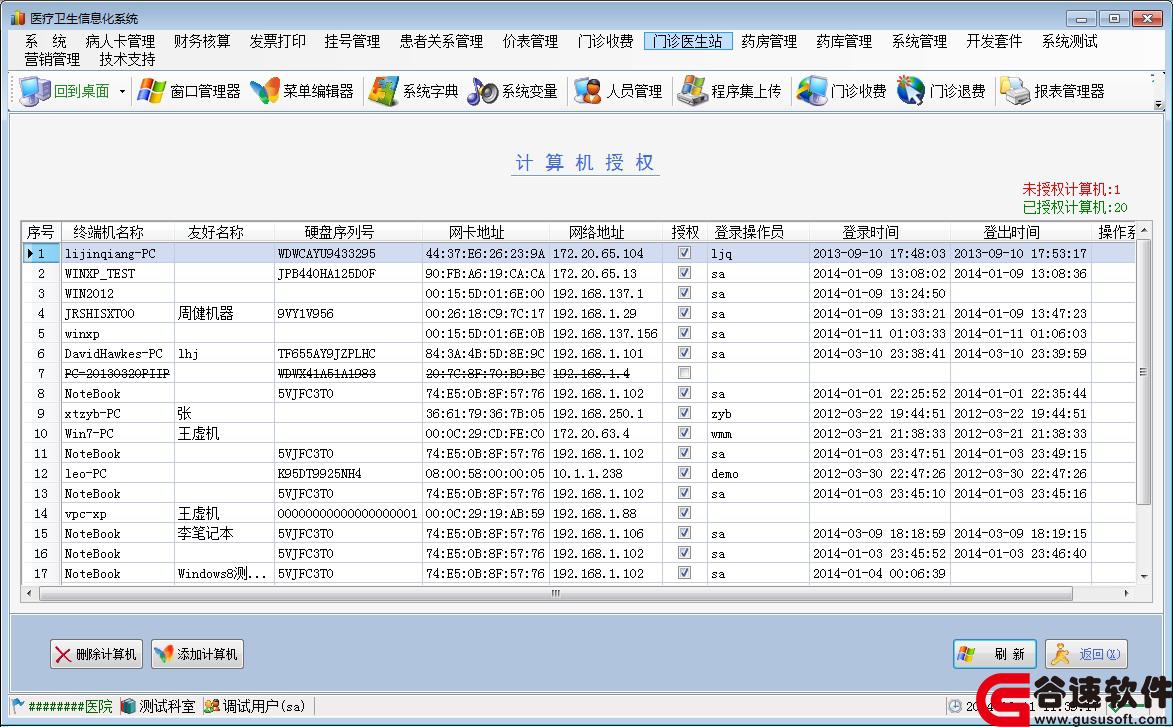Open 系统测试 menu
The width and height of the screenshot is (1173, 727).
pos(1070,41)
